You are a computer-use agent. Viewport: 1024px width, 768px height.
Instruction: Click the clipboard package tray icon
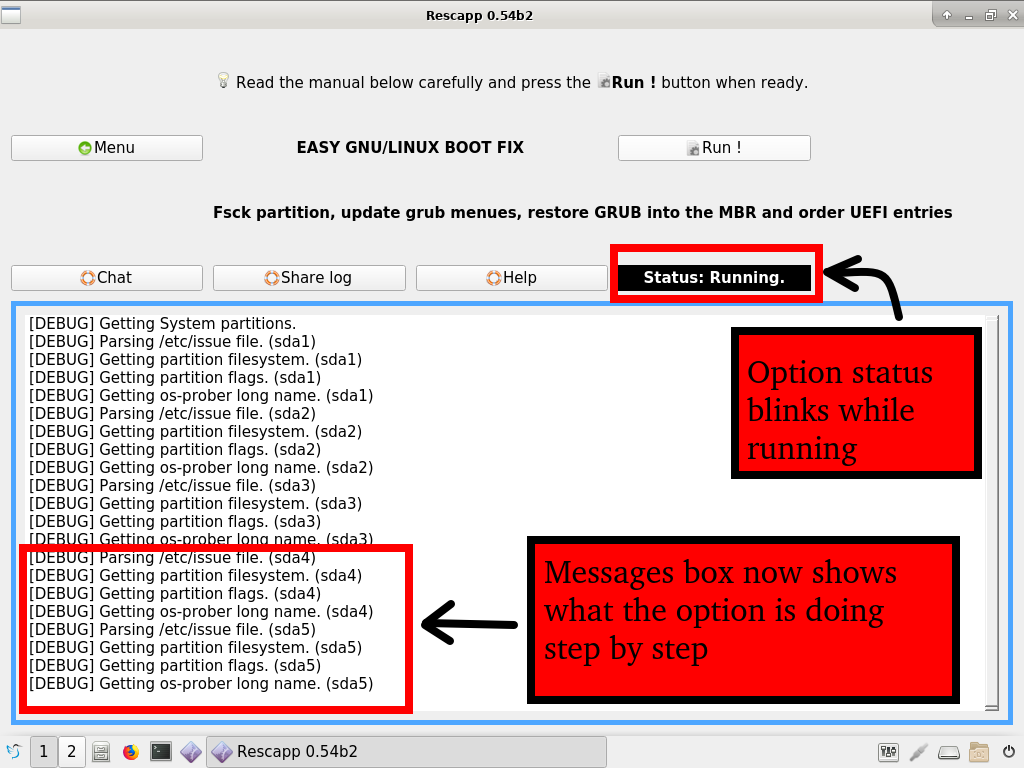tap(979, 752)
